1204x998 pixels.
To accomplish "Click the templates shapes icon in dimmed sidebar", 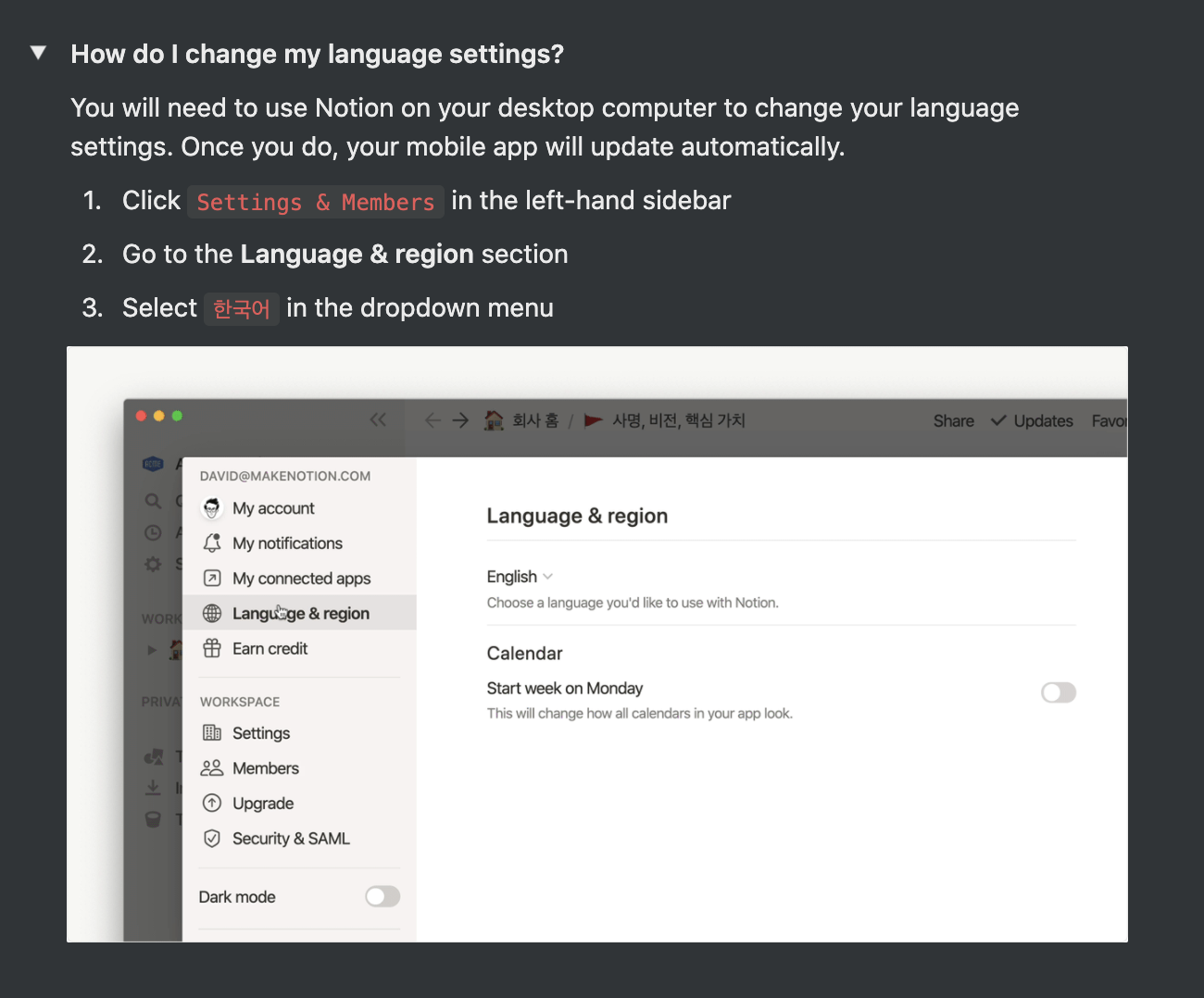I will (153, 756).
